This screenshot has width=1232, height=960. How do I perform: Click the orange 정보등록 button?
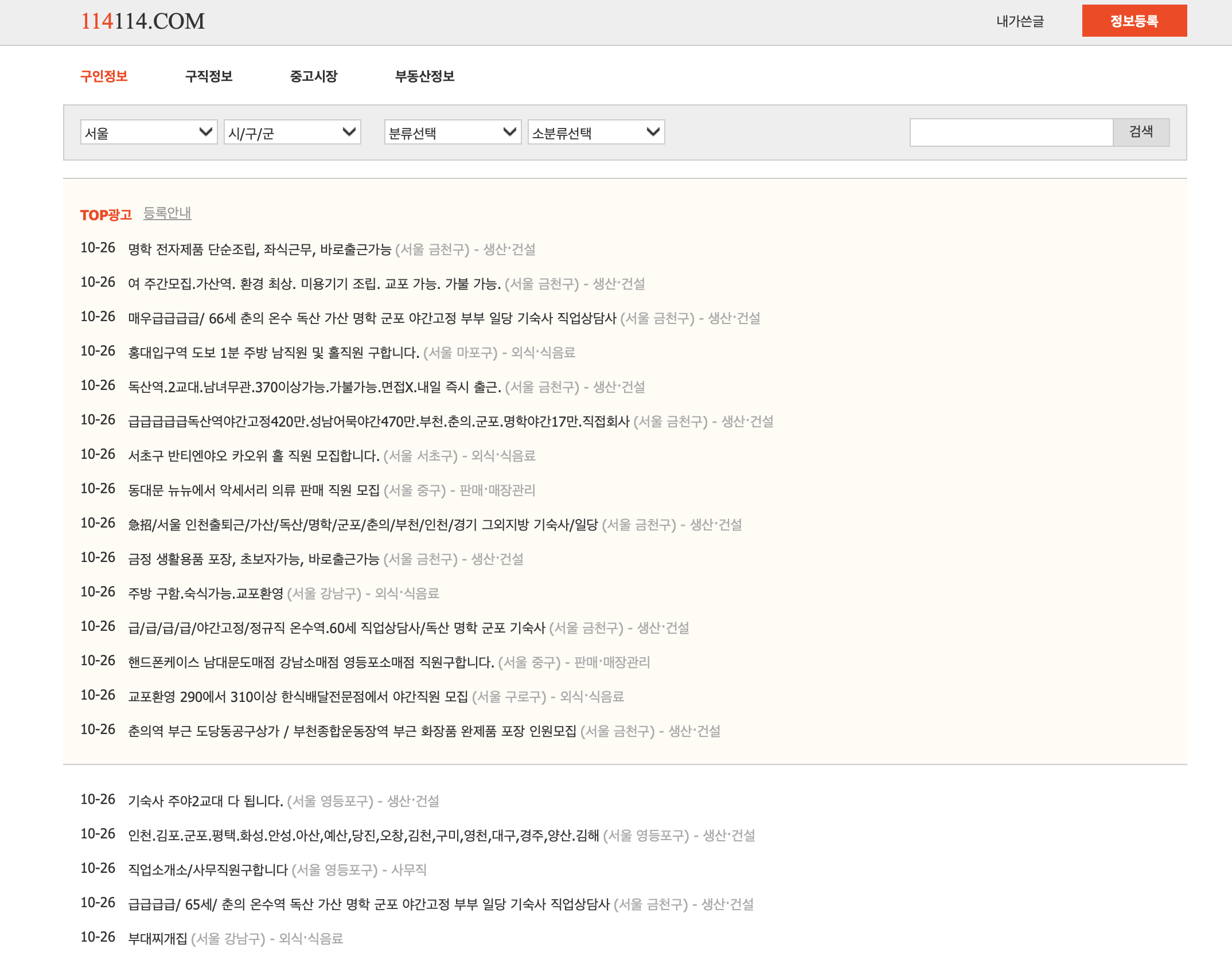tap(1134, 21)
